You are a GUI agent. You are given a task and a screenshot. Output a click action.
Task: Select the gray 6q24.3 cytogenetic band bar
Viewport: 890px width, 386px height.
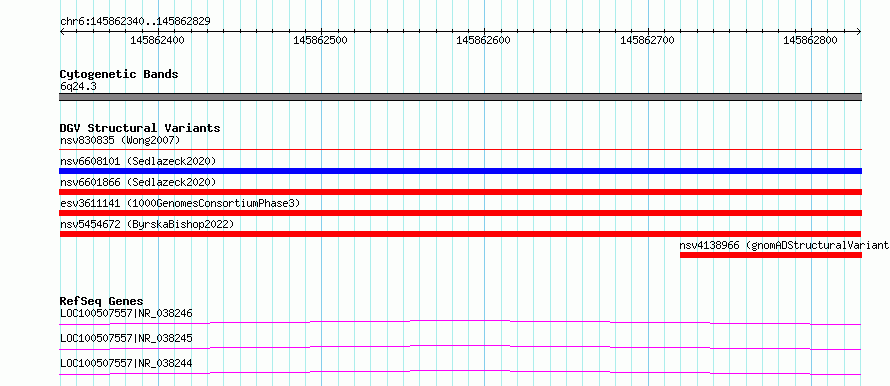461,97
